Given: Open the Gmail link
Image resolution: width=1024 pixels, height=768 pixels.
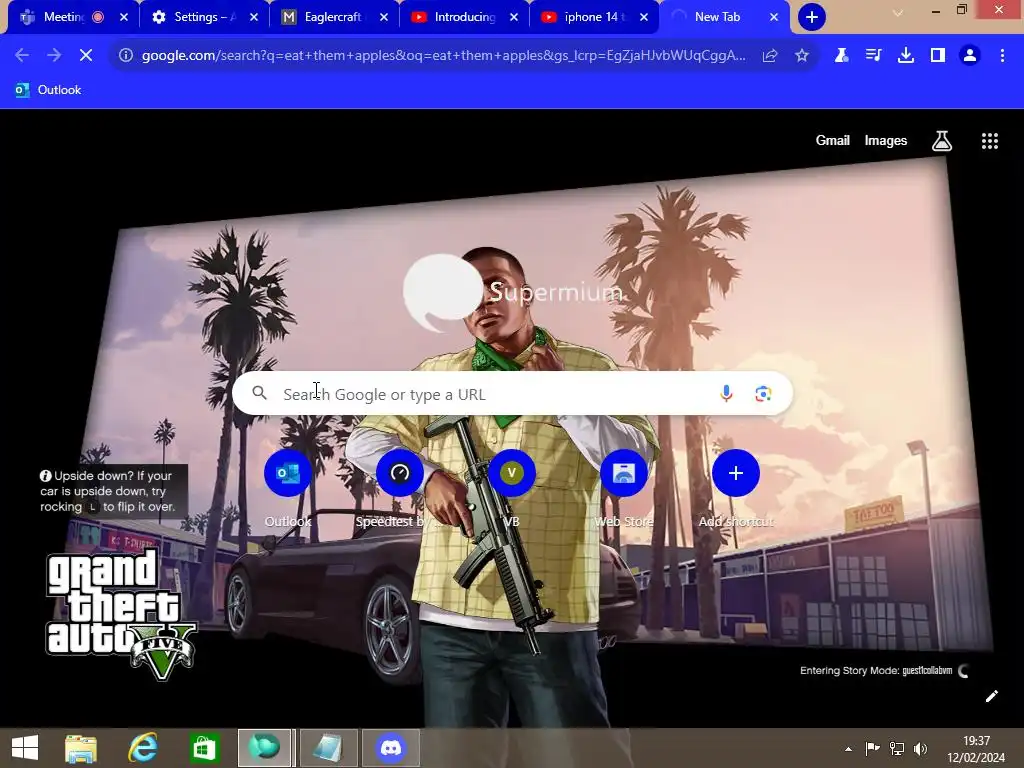Looking at the screenshot, I should (x=832, y=140).
